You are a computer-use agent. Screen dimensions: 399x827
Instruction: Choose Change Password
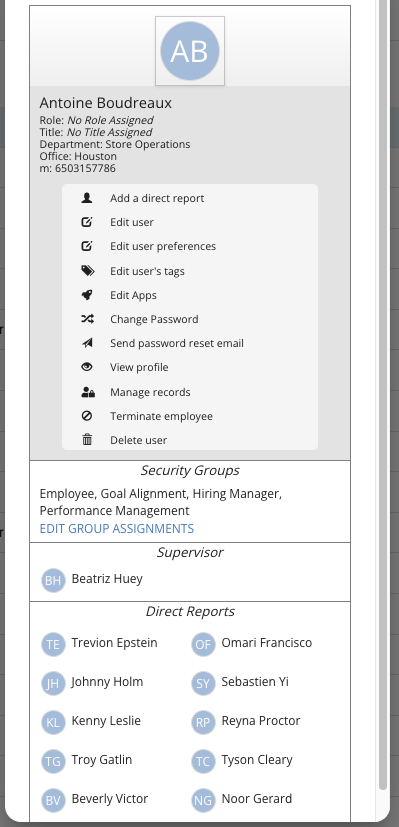click(154, 319)
